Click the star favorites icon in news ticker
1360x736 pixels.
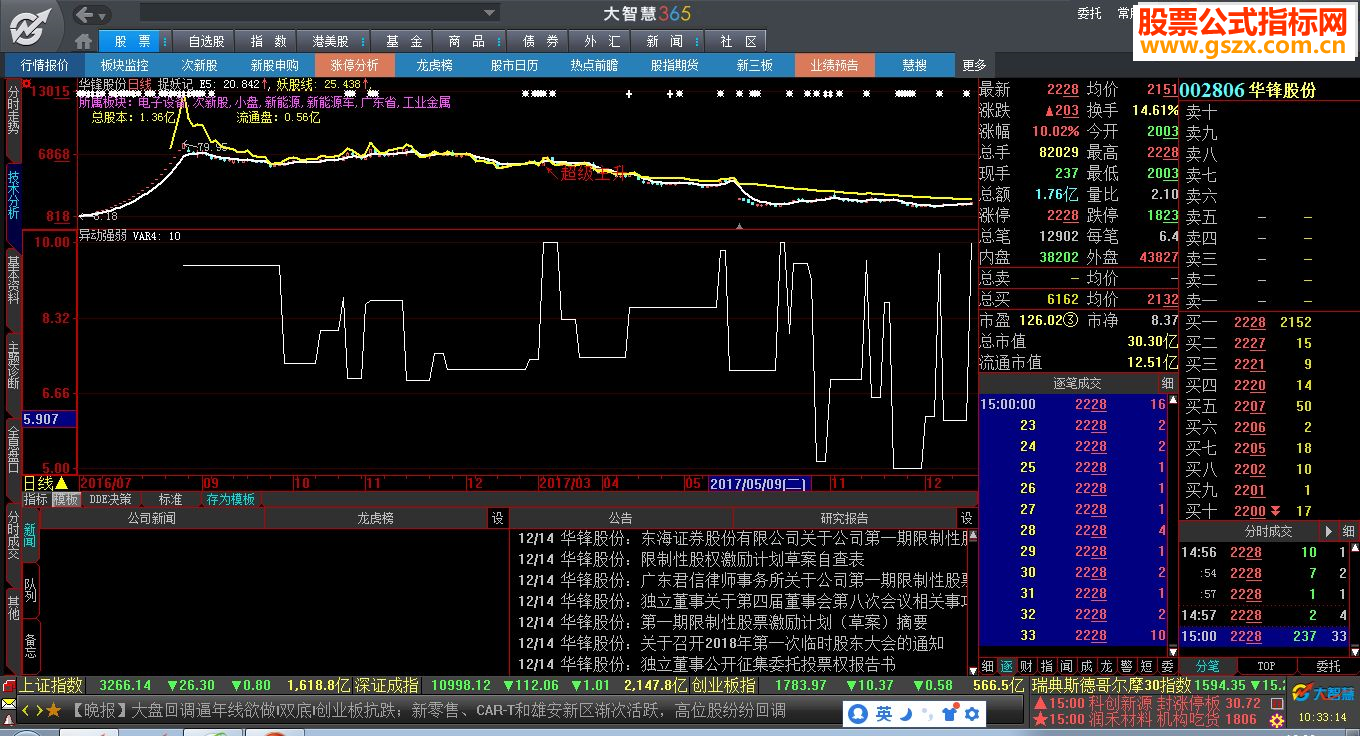[53, 710]
